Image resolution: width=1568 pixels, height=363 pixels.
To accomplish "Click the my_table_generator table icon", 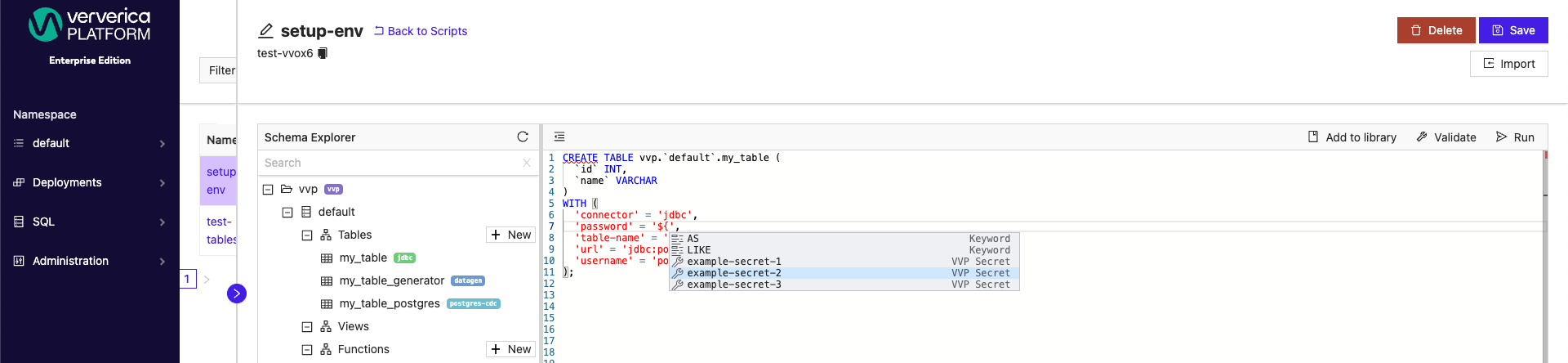I will [327, 281].
